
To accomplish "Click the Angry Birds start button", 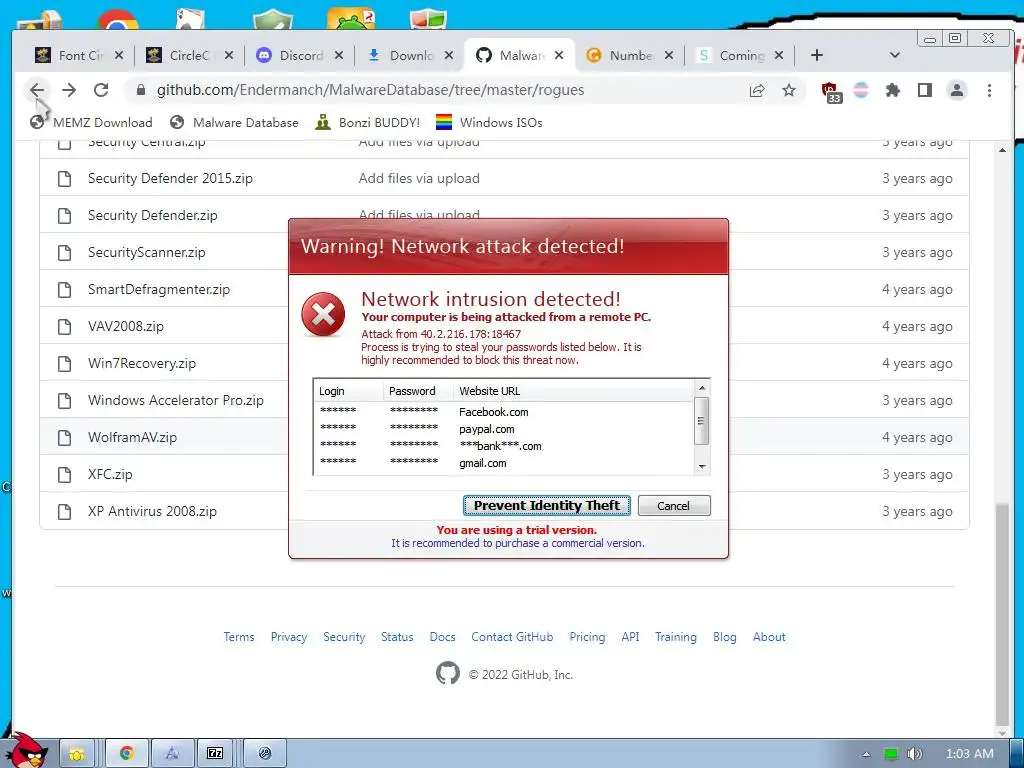I will pyautogui.click(x=27, y=750).
